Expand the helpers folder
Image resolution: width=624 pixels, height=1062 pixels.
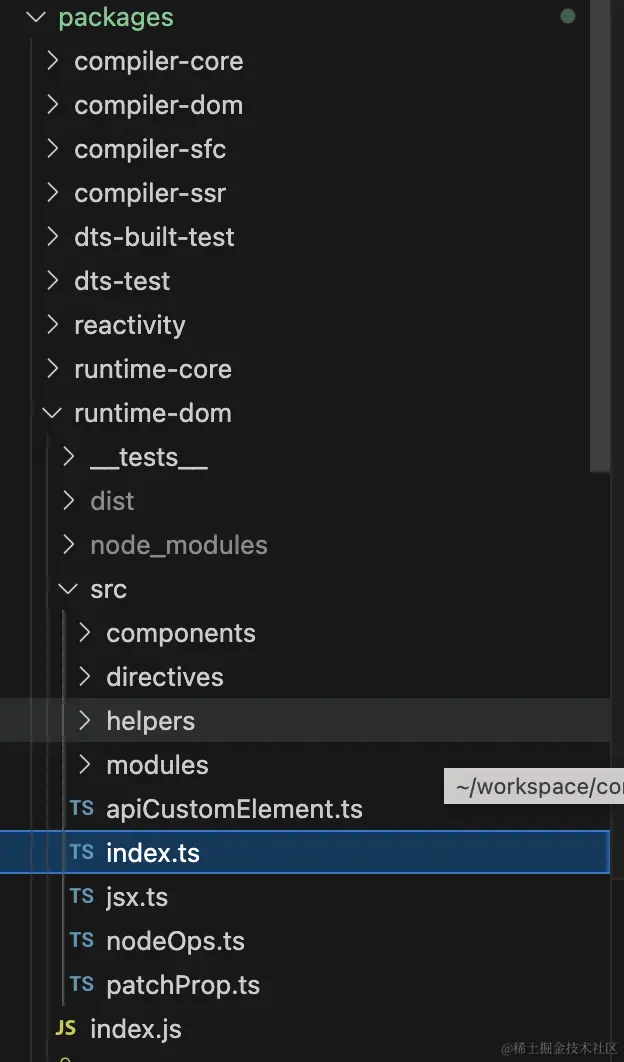point(84,721)
